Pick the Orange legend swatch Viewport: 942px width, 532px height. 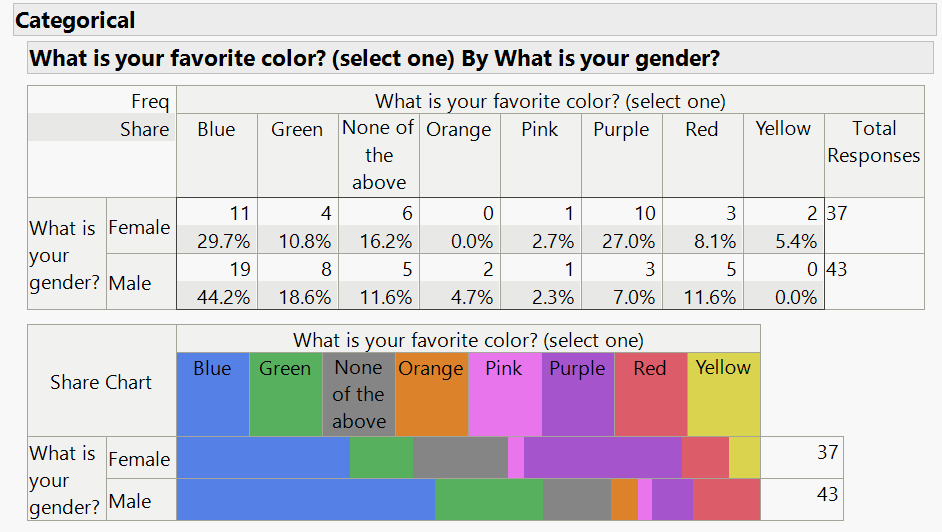click(x=431, y=394)
